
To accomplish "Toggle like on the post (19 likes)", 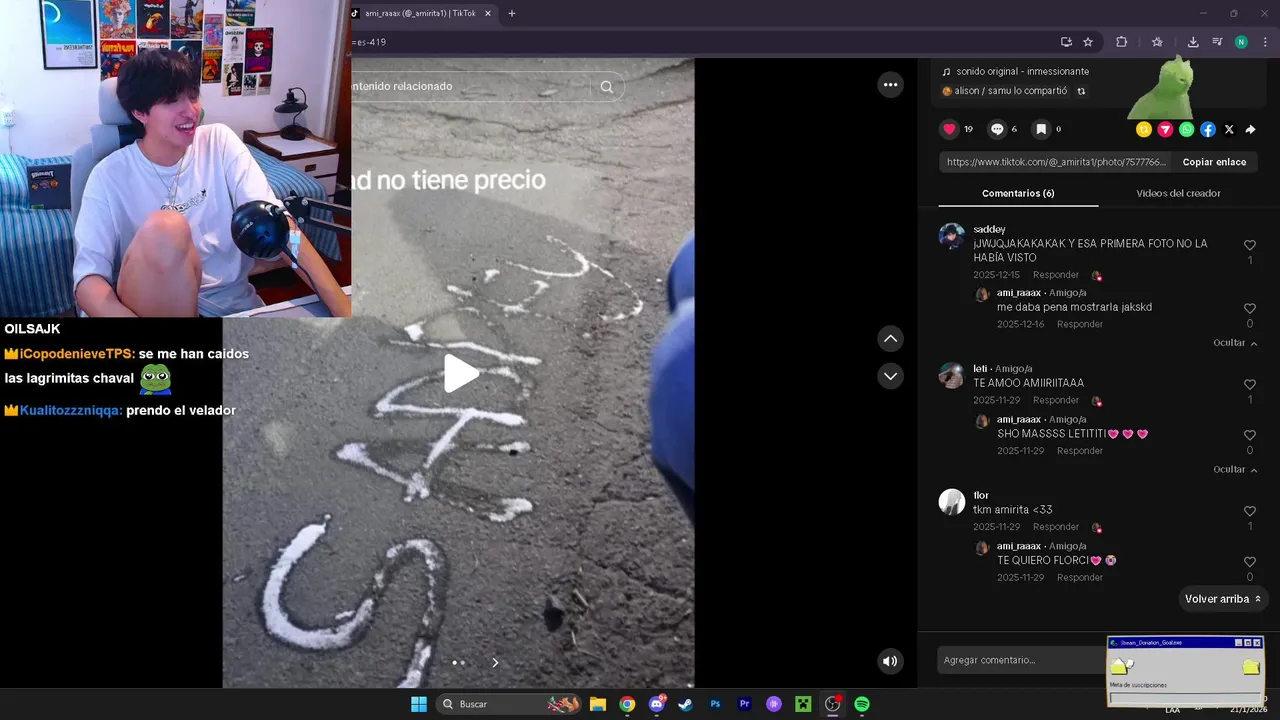I will [x=949, y=129].
